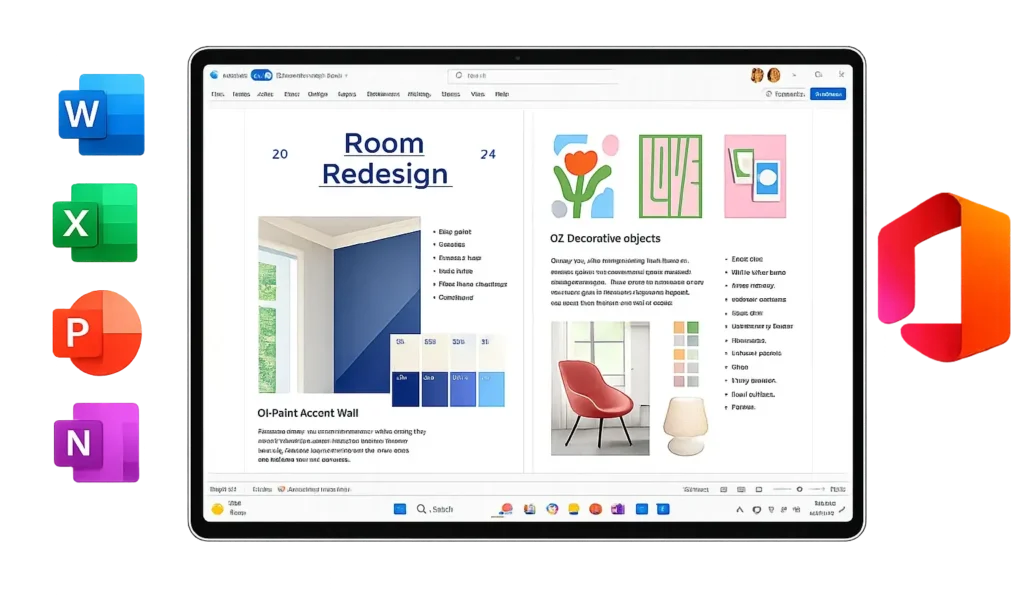Click the first user avatar in title bar
The image size is (1024, 595).
pyautogui.click(x=757, y=75)
